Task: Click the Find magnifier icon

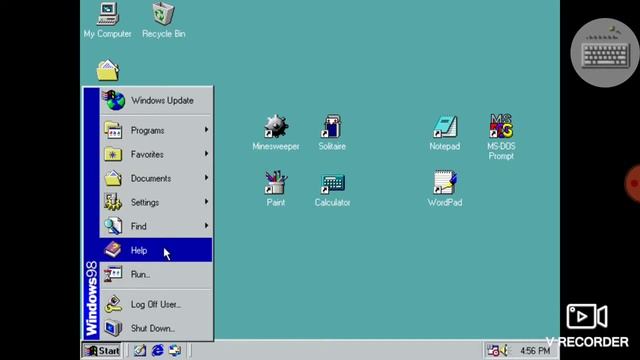Action: (x=113, y=226)
